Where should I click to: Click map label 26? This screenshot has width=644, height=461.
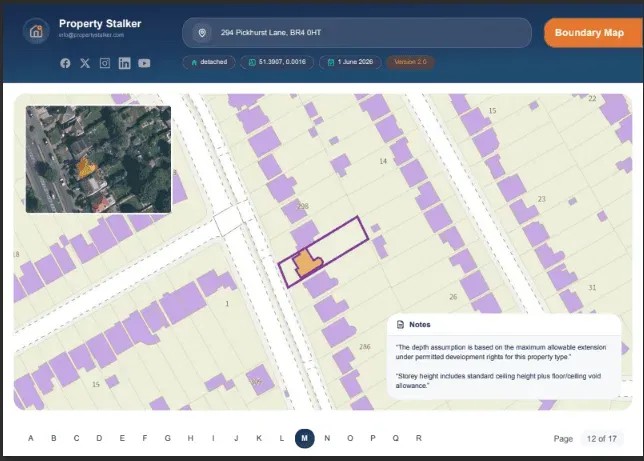coord(453,297)
